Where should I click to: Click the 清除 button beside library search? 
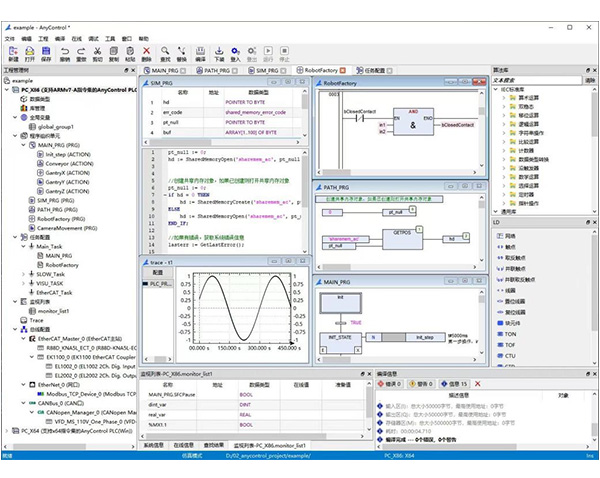tap(590, 80)
